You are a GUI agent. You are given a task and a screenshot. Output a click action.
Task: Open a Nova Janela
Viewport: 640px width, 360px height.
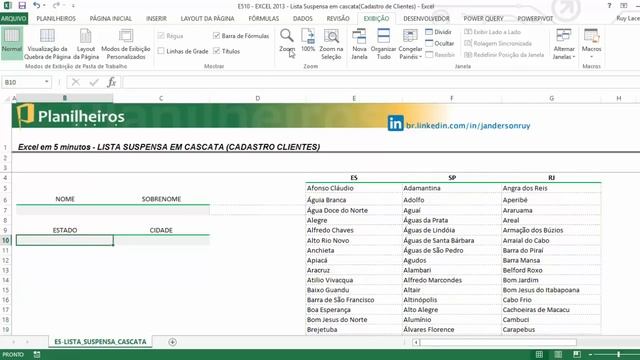click(359, 44)
